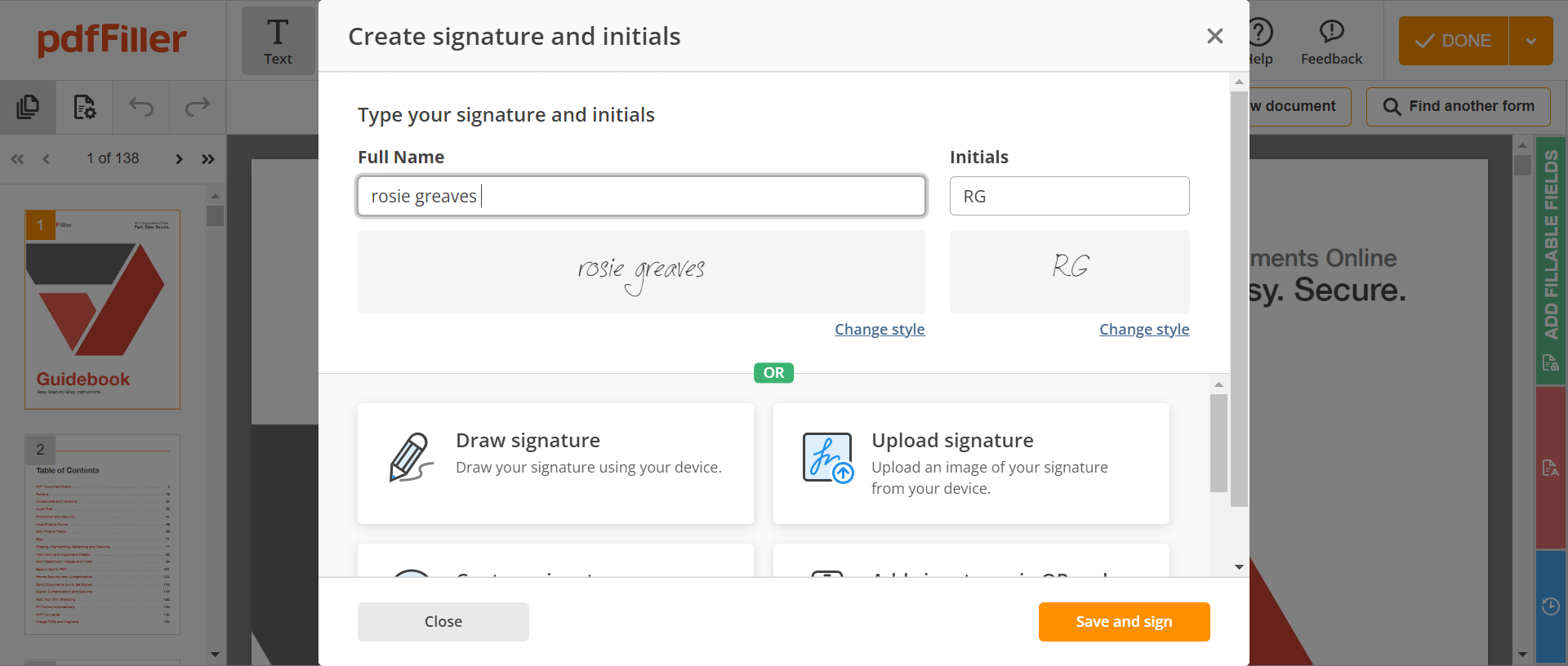The image size is (1568, 666).
Task: Click Change style under the initials preview
Action: point(1143,330)
